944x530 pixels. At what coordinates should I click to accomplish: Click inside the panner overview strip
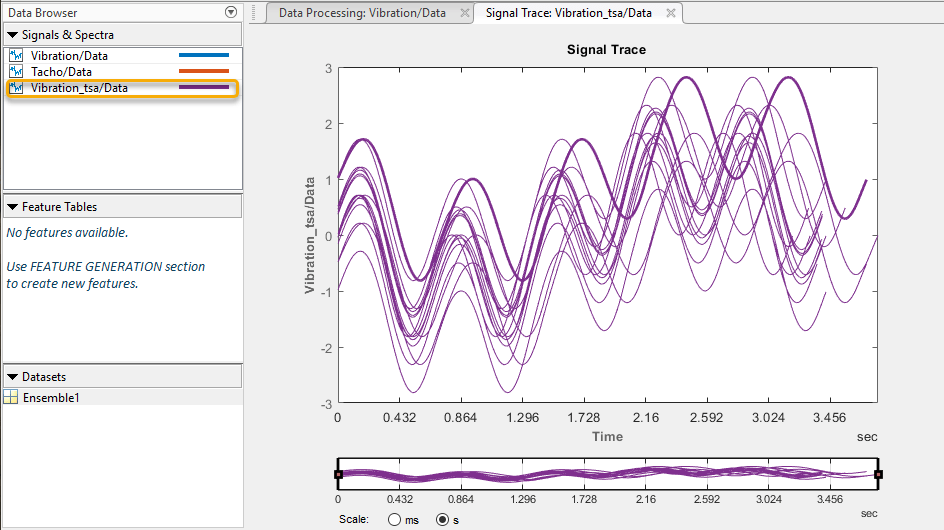coord(608,474)
